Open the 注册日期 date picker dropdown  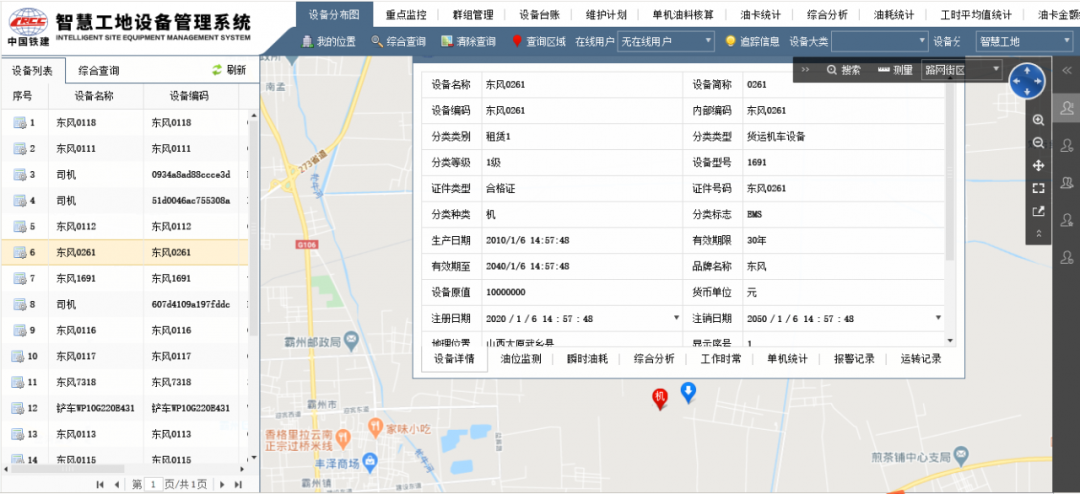pos(676,318)
